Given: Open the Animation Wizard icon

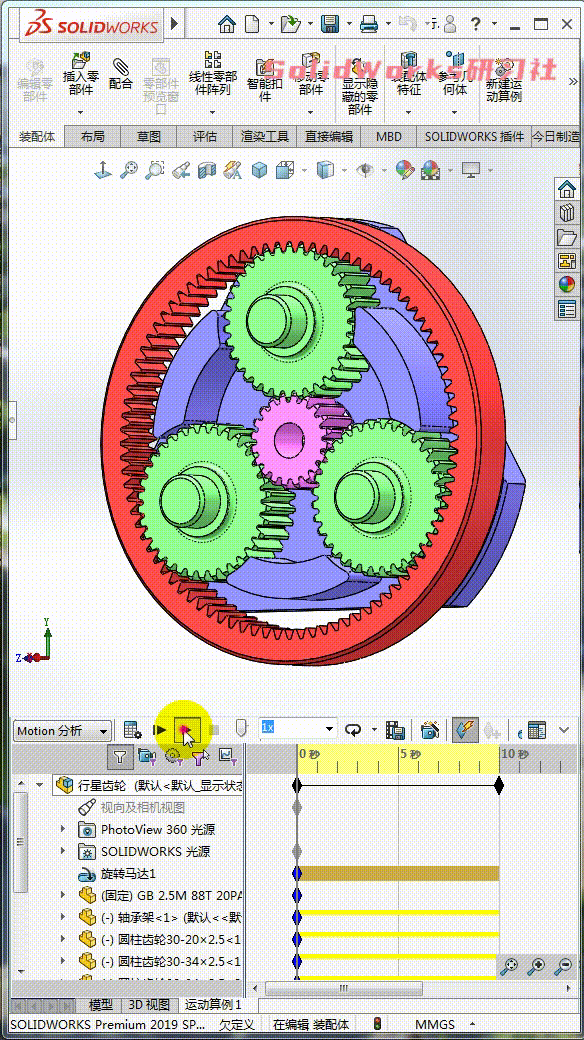Looking at the screenshot, I should point(430,730).
